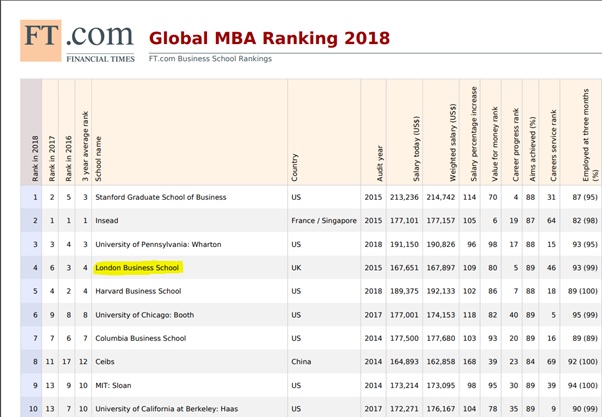Image resolution: width=602 pixels, height=417 pixels.
Task: Click Ceibs salary increase value 168
Action: coord(470,362)
